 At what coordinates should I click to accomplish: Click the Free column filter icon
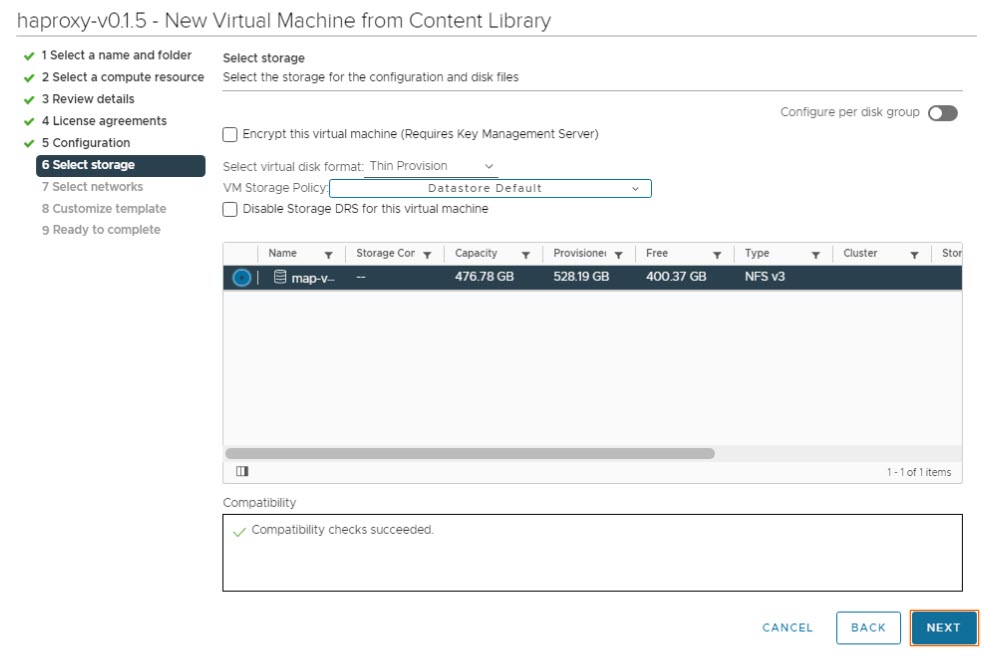pos(717,255)
